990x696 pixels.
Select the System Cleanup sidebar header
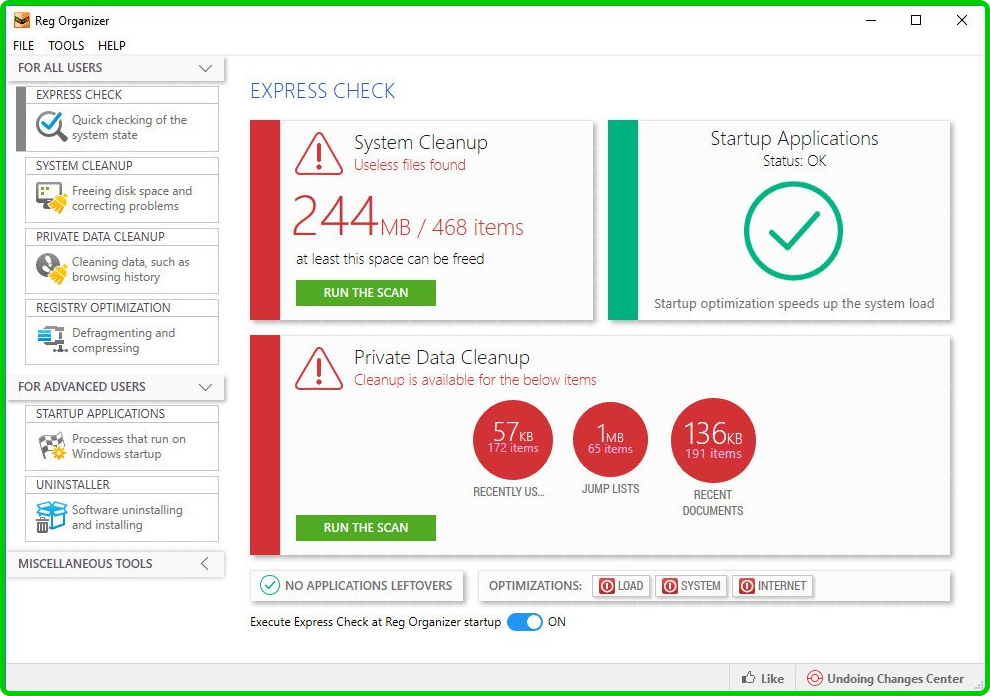coord(122,165)
